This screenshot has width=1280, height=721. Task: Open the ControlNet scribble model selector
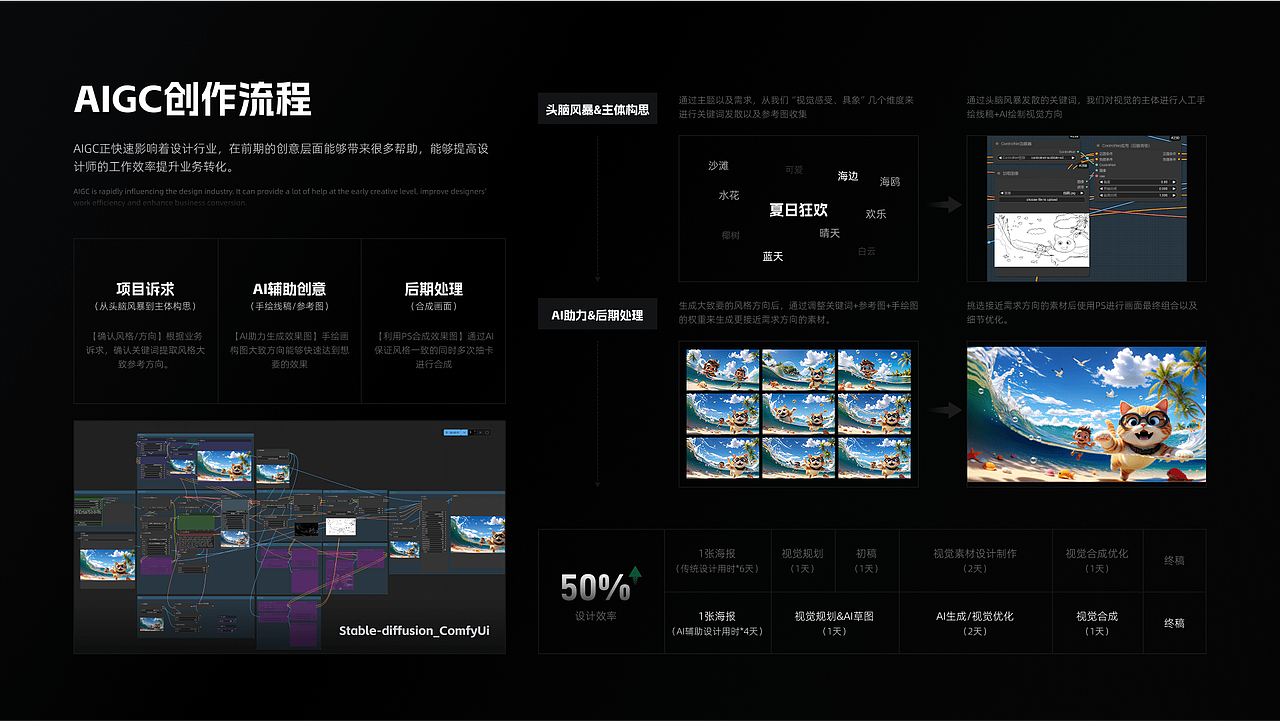coord(1036,158)
